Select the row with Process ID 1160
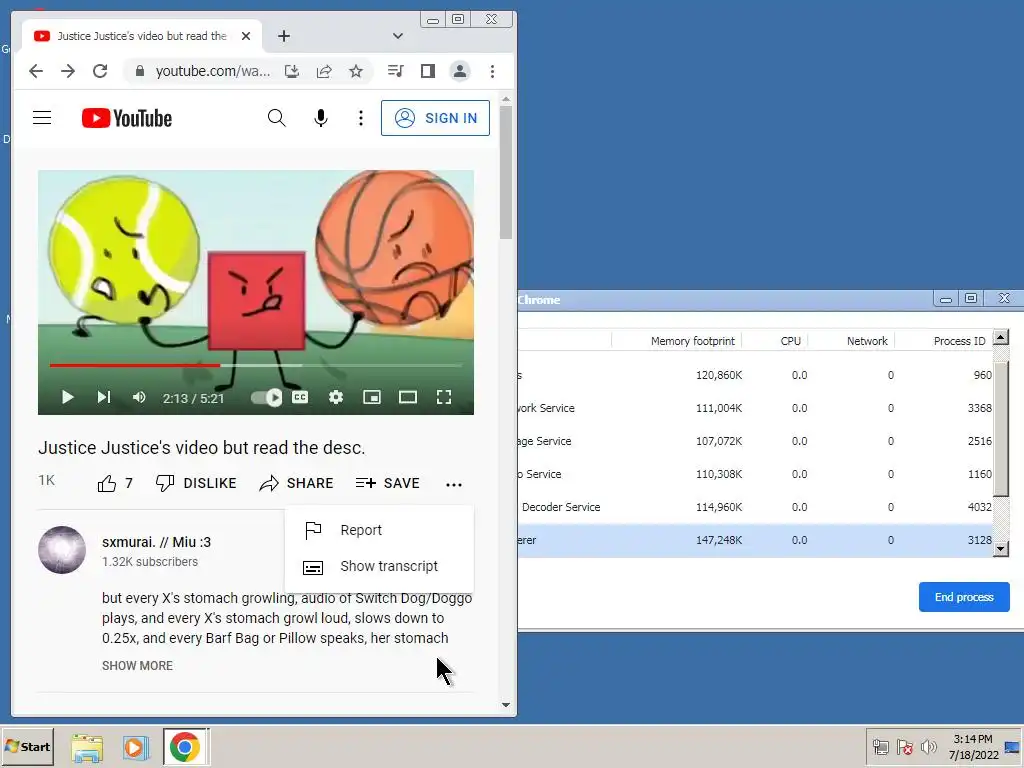1024x768 pixels. [756, 474]
